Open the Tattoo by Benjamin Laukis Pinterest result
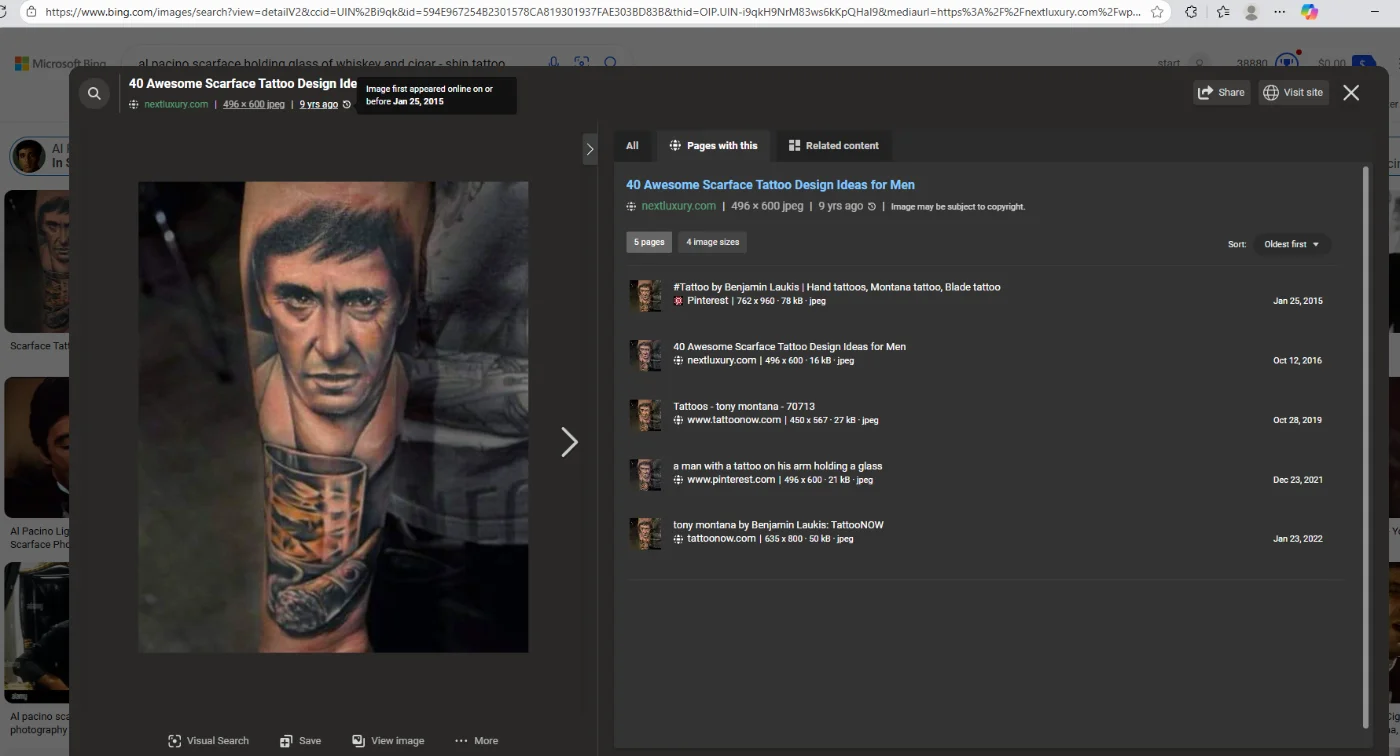This screenshot has height=756, width=1400. coord(836,287)
